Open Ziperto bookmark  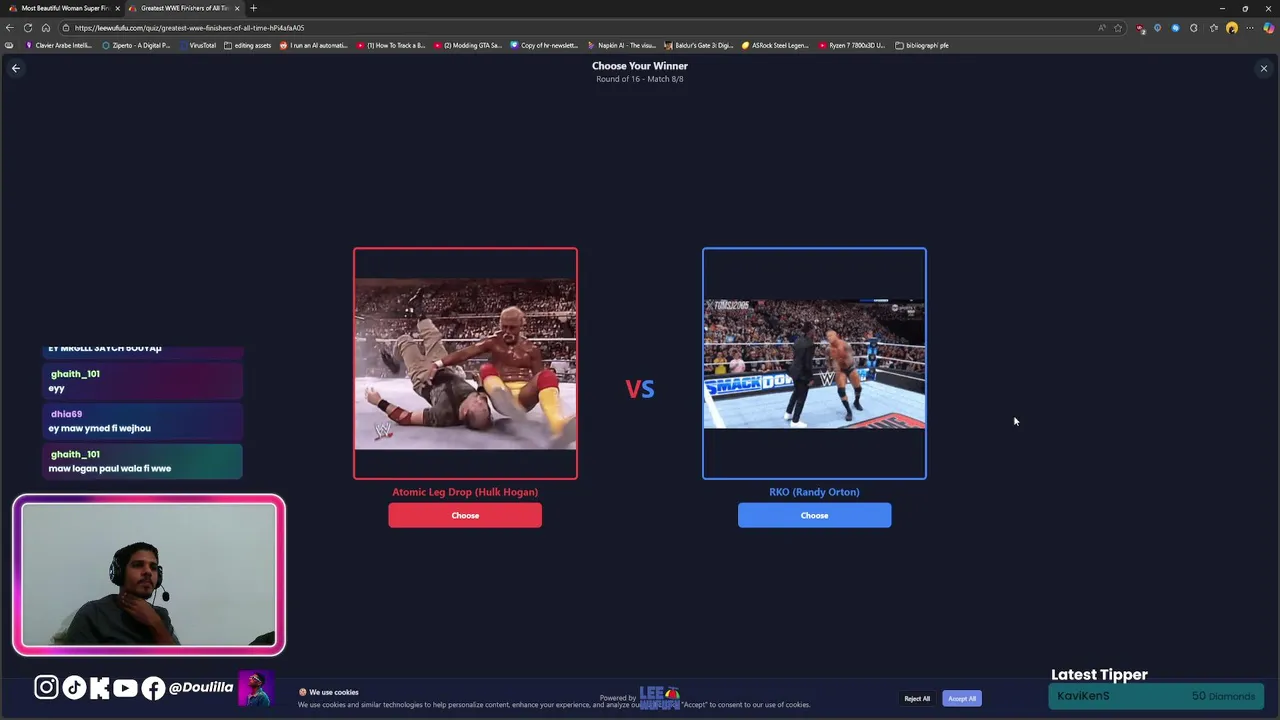(136, 45)
